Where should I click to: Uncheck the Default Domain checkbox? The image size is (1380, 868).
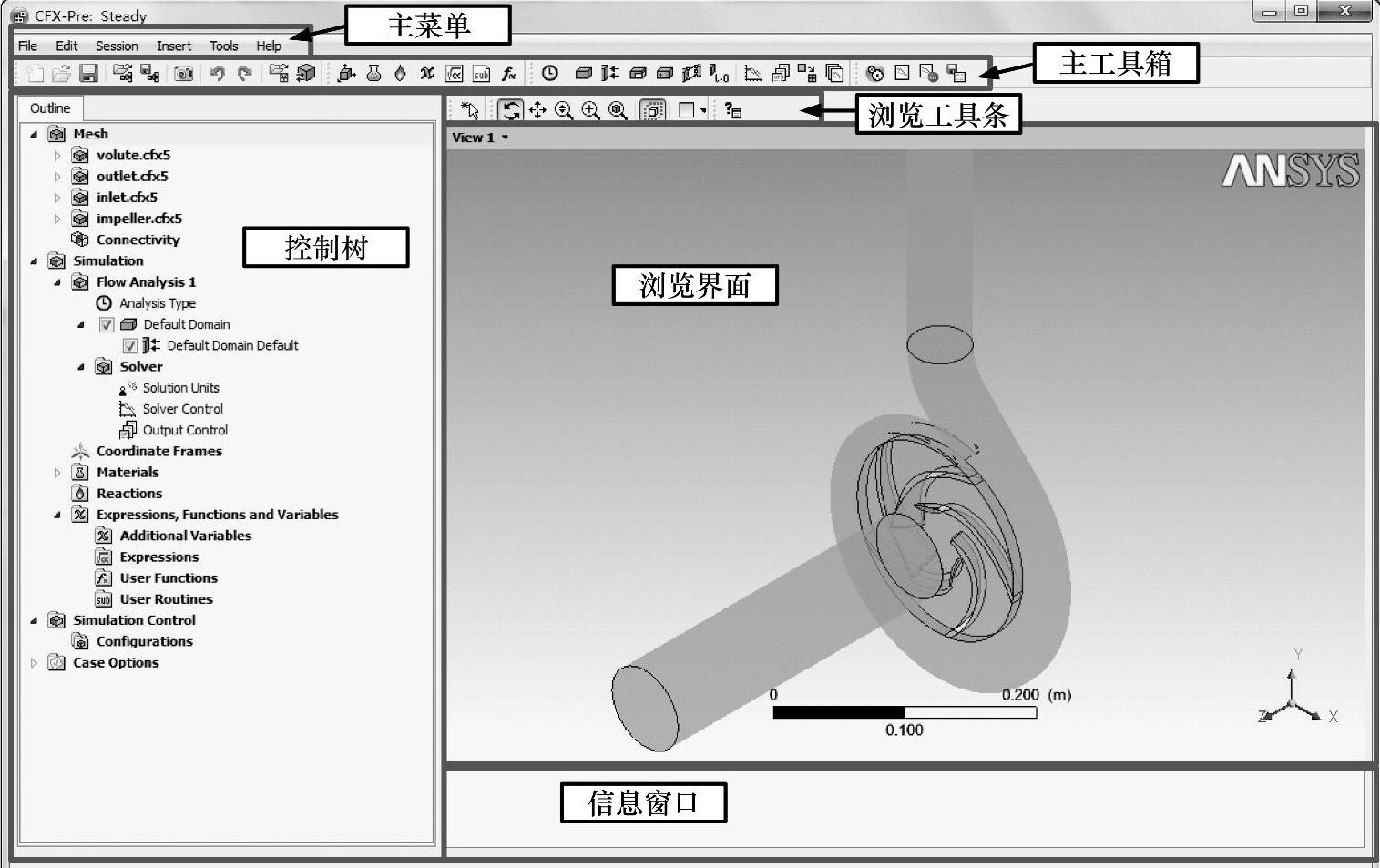(x=107, y=324)
